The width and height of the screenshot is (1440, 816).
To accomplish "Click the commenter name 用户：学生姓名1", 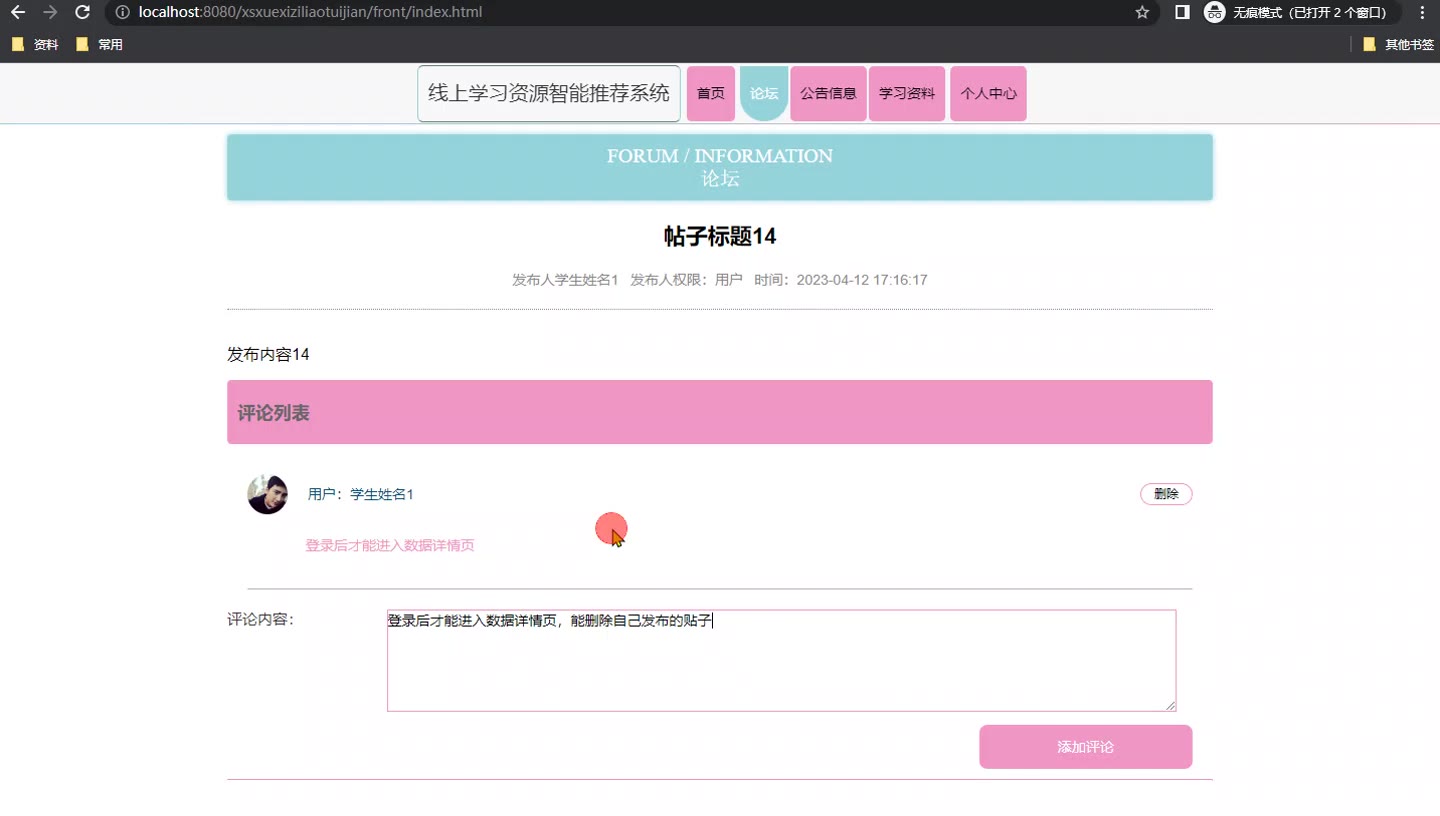I will pyautogui.click(x=361, y=494).
